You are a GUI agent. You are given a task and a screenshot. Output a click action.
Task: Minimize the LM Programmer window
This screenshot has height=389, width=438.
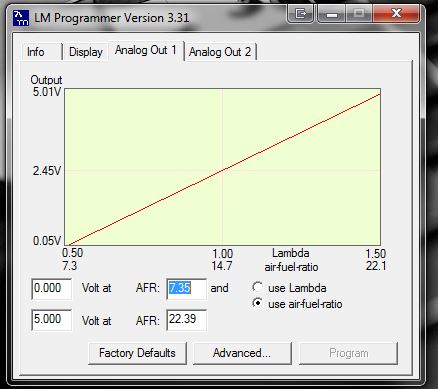pyautogui.click(x=332, y=14)
